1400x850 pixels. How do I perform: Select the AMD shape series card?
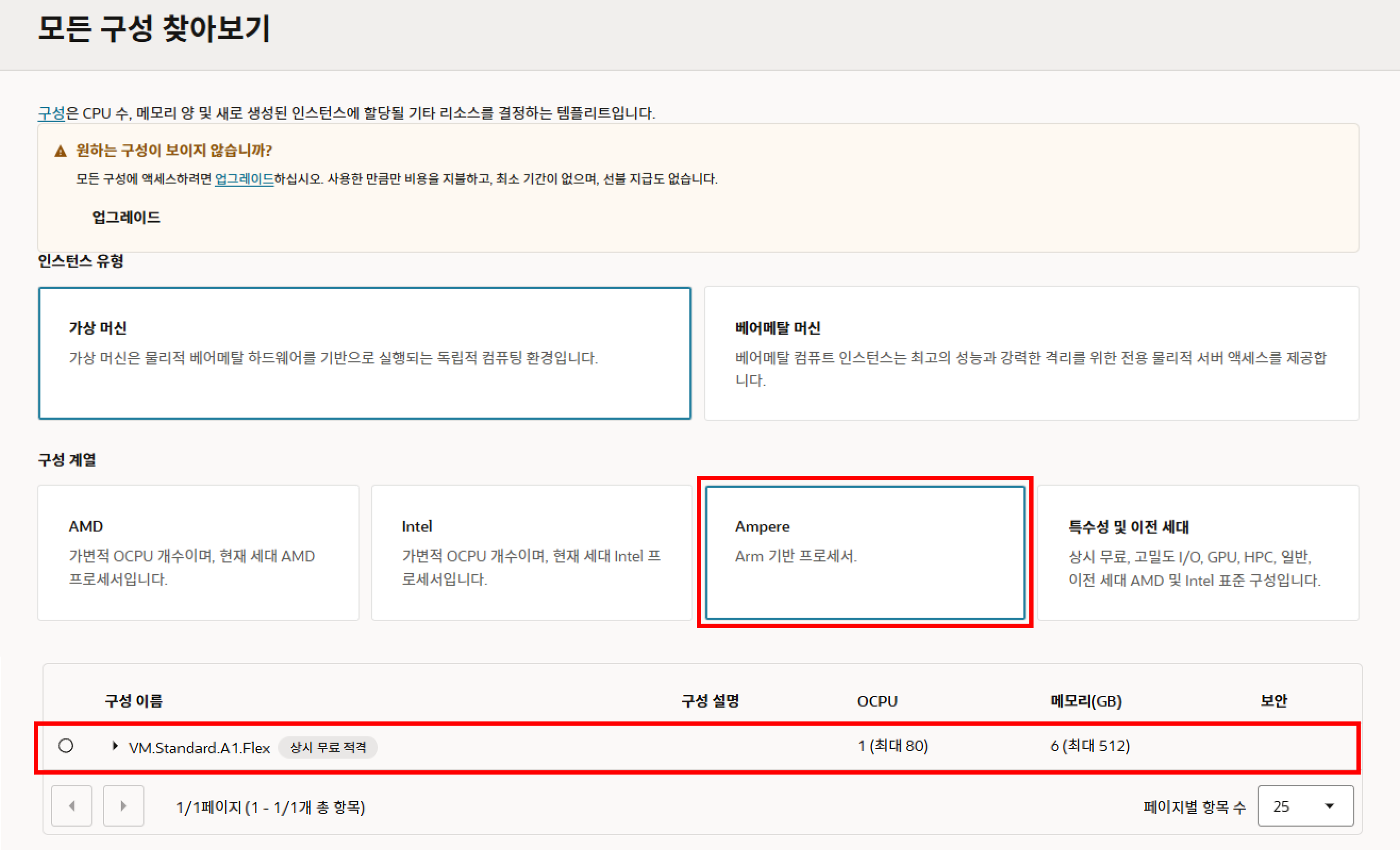tap(198, 552)
